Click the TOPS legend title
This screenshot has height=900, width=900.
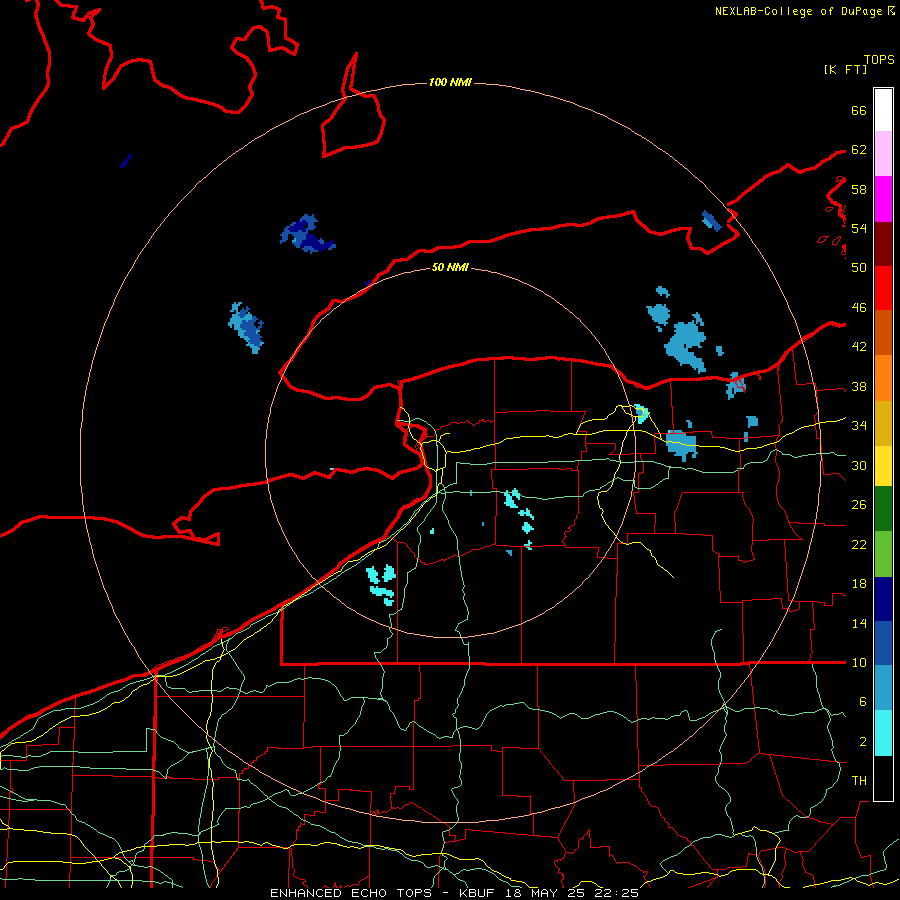tap(879, 59)
